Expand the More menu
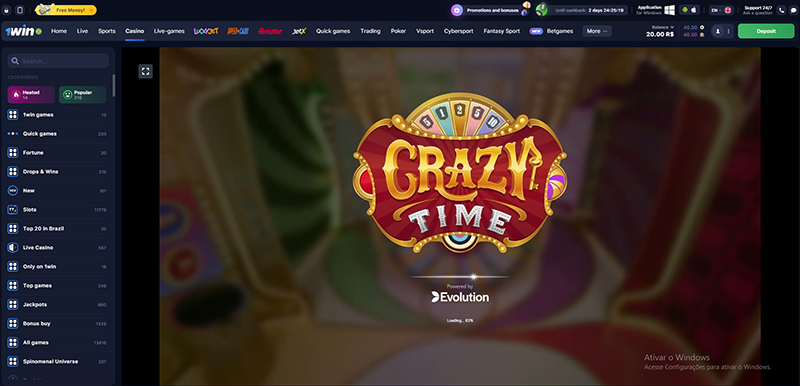Viewport: 800px width, 386px height. 597,31
